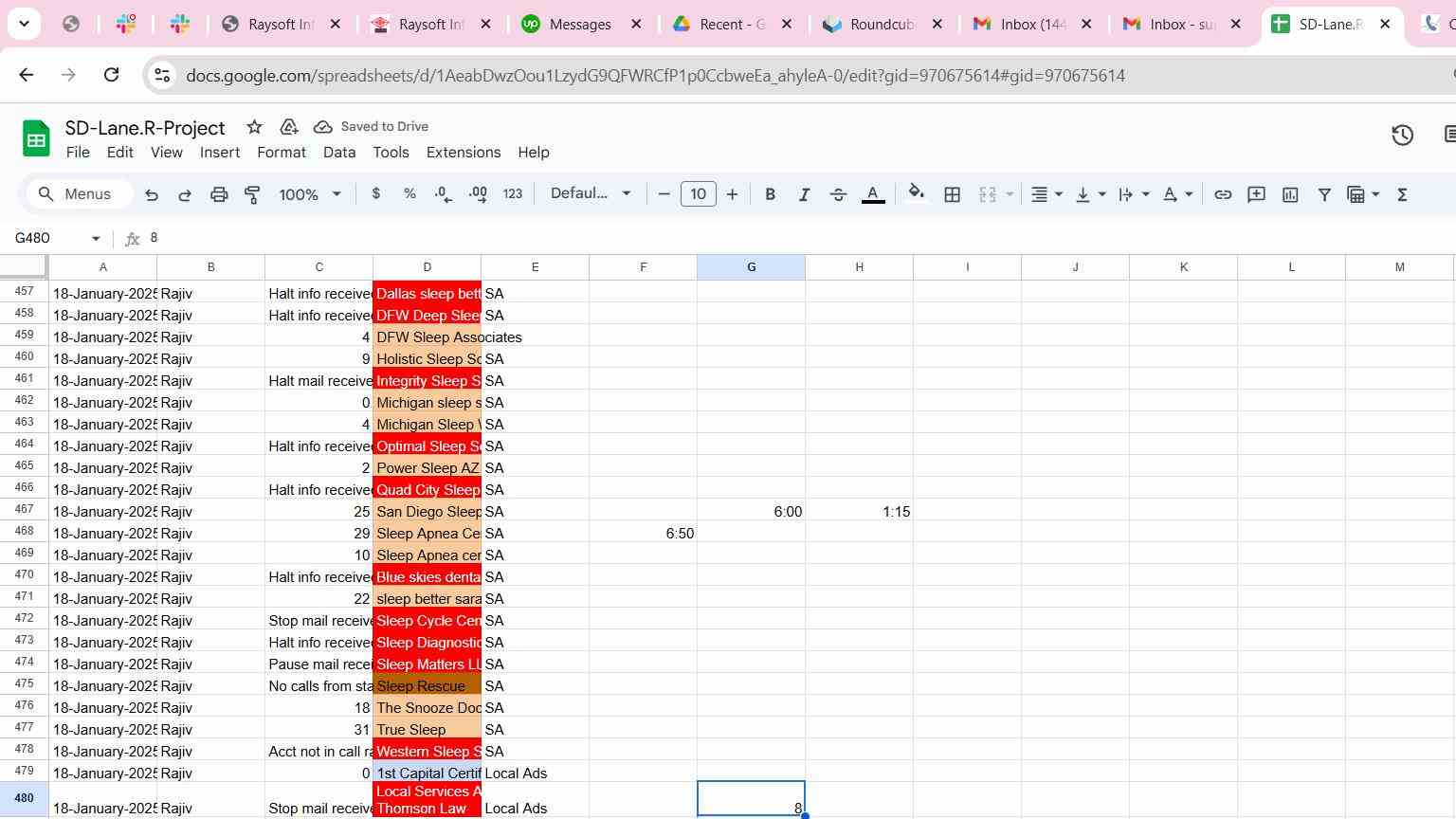This screenshot has width=1456, height=819.
Task: Click the Undo arrow icon
Action: pyautogui.click(x=152, y=194)
